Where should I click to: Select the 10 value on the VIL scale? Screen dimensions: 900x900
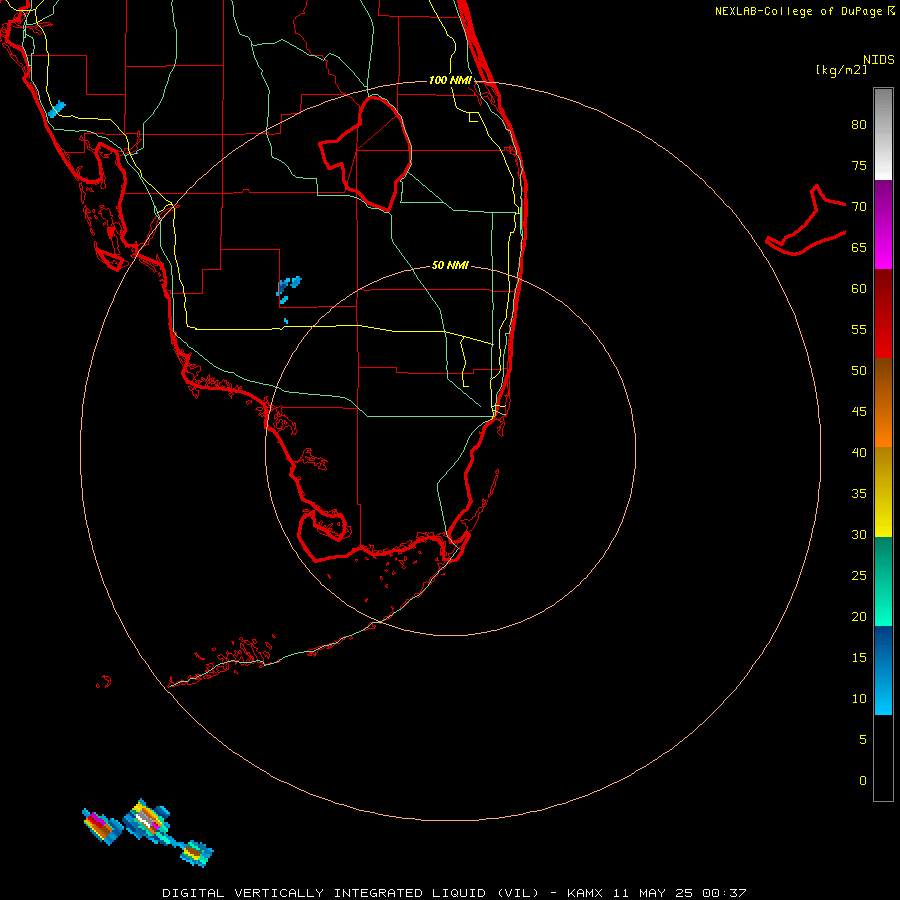(859, 699)
